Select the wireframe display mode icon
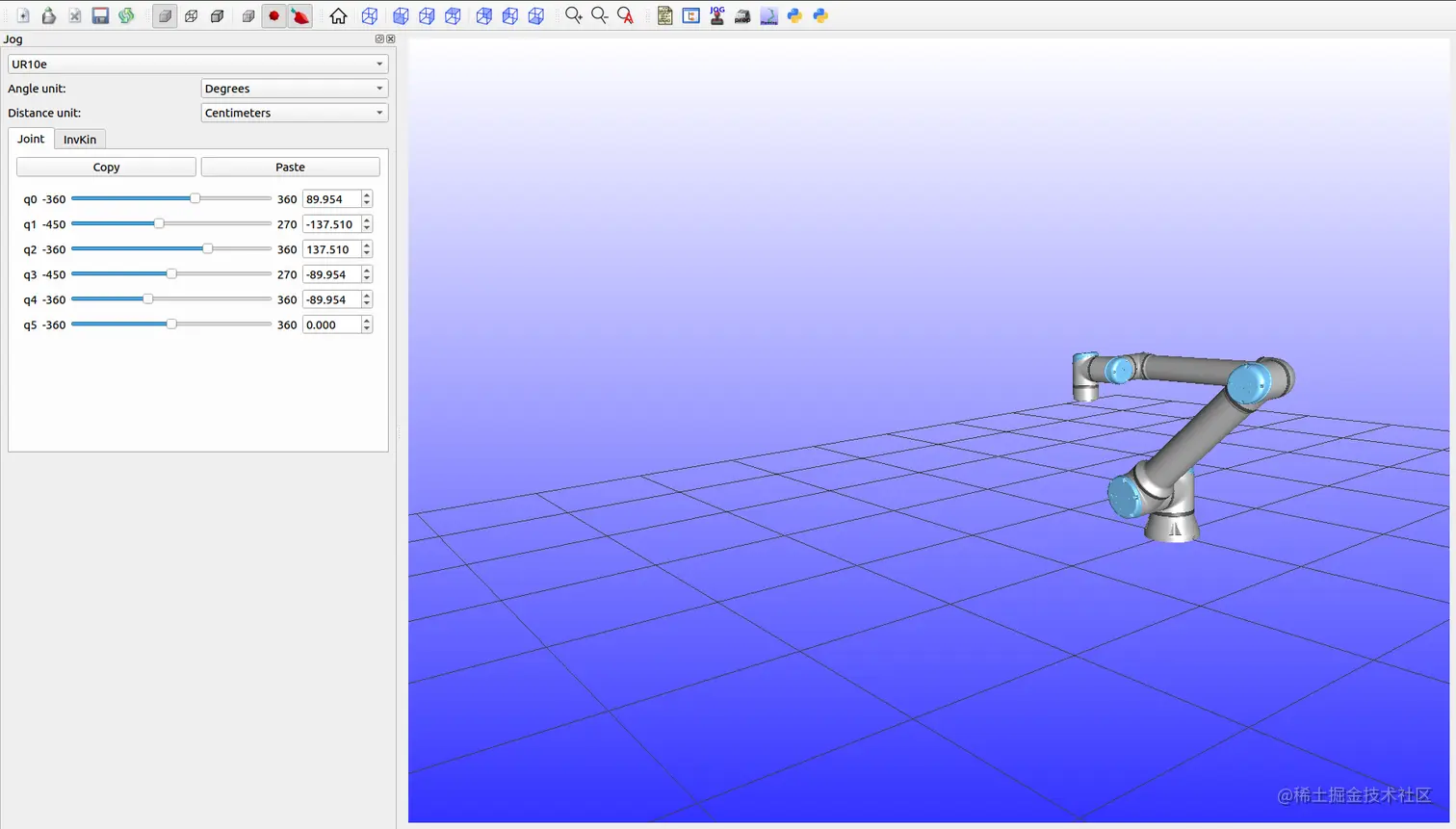This screenshot has width=1456, height=829. (190, 15)
